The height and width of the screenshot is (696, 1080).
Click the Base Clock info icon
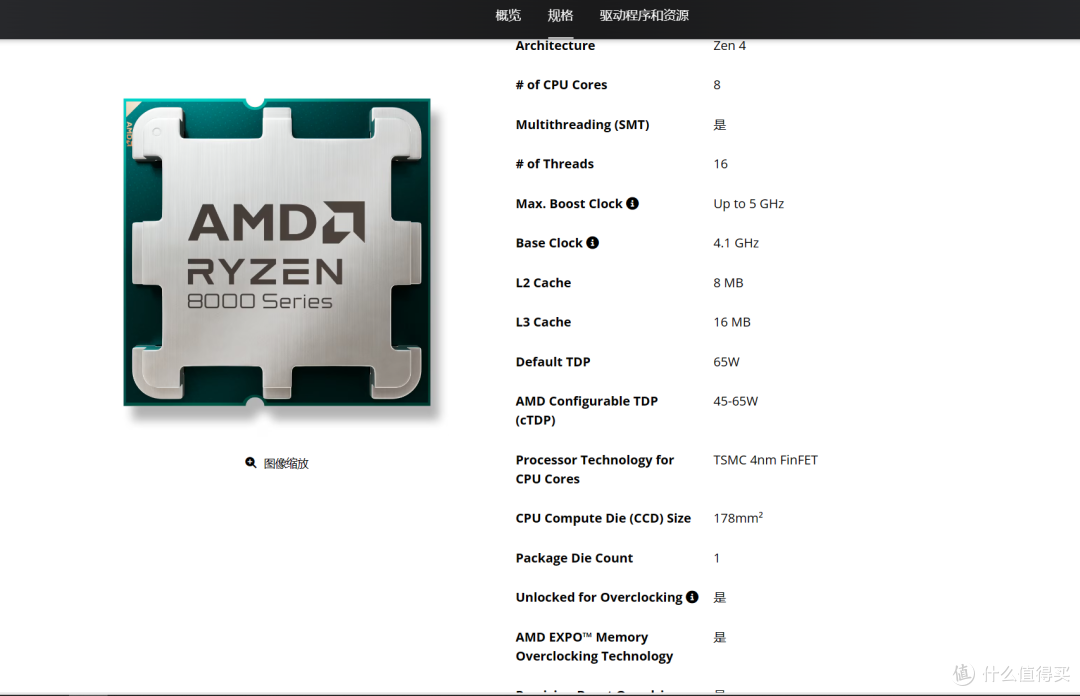click(592, 243)
